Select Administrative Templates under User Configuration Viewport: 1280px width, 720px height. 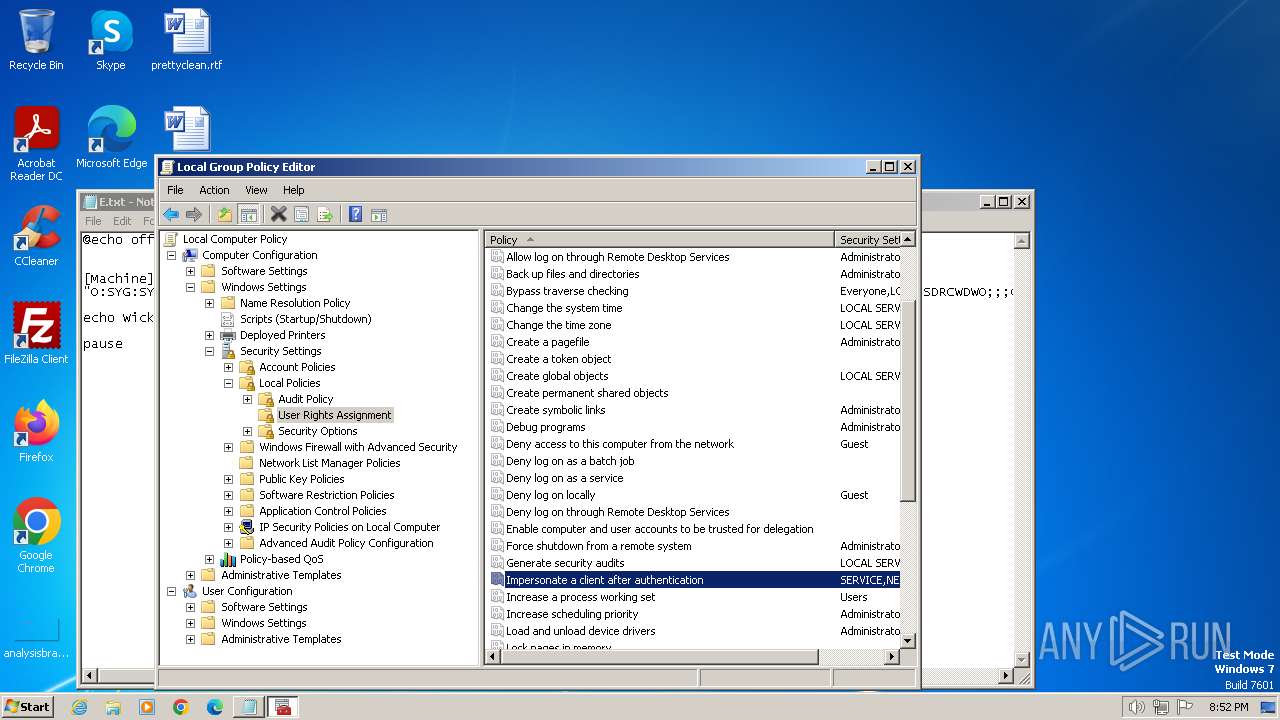[x=281, y=639]
